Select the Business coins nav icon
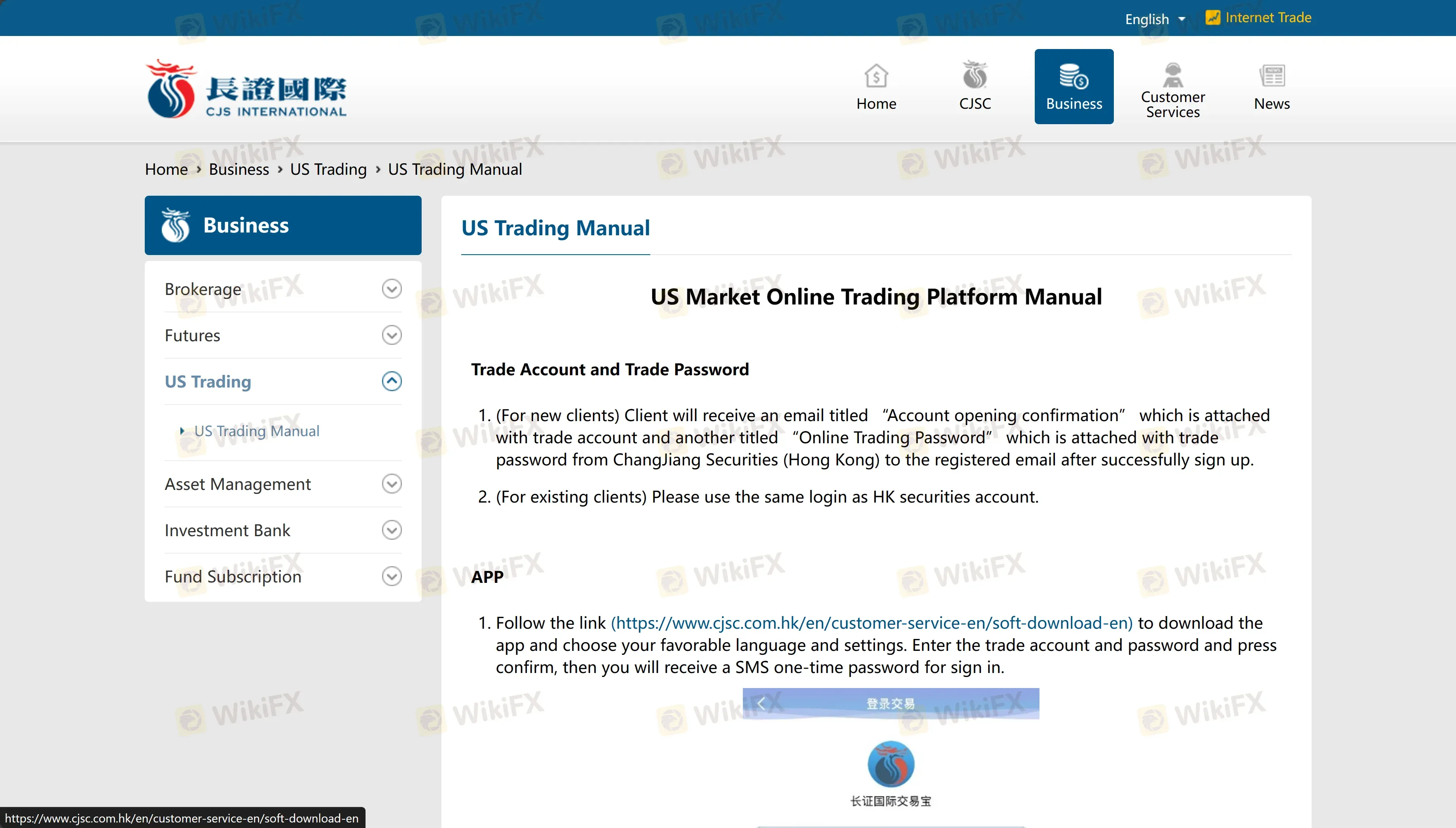1456x828 pixels. (x=1074, y=76)
